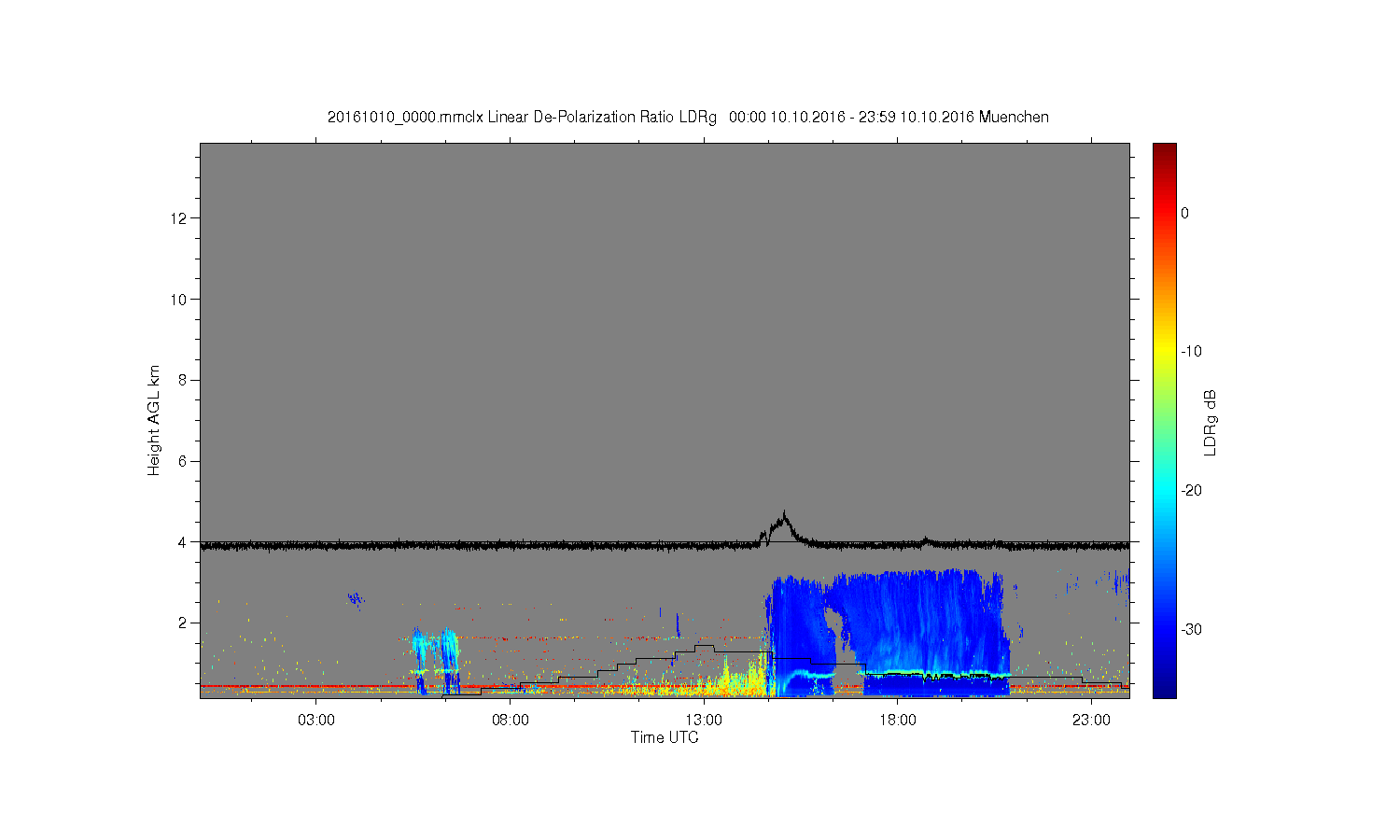The width and height of the screenshot is (1400, 840).
Task: Click the '03:00' time tick label
Action: point(316,721)
